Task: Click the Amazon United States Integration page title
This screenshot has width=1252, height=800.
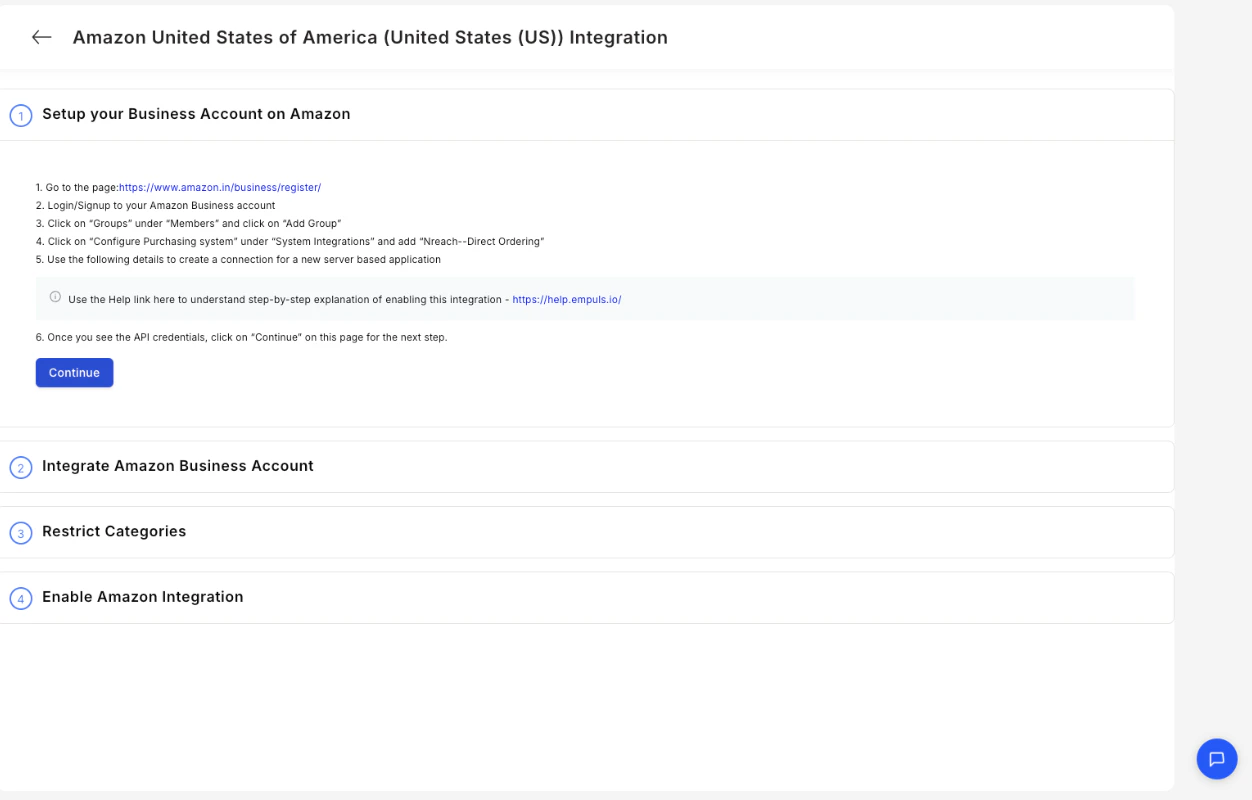Action: click(370, 37)
